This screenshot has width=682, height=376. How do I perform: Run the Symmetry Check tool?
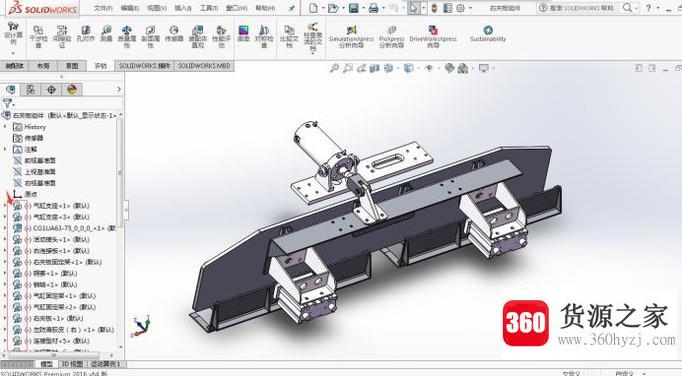pyautogui.click(x=264, y=36)
